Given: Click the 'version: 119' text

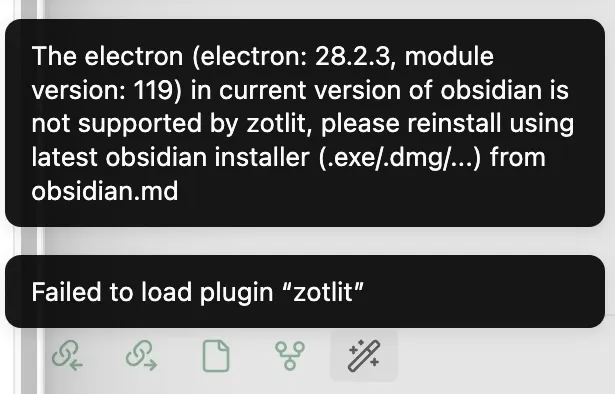Looking at the screenshot, I should pos(103,90).
